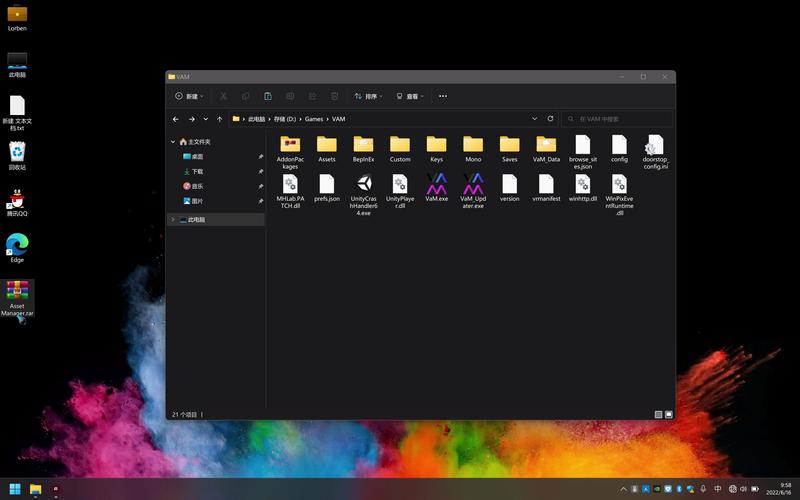The height and width of the screenshot is (500, 800).
Task: Select UnityCrashHandler64.exe file icon
Action: click(x=363, y=184)
